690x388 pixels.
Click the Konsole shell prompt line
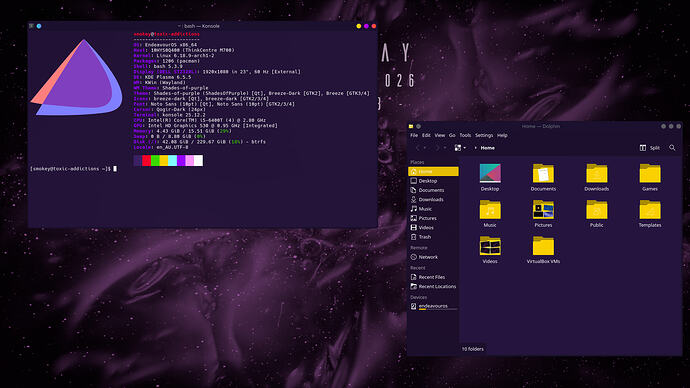pyautogui.click(x=73, y=169)
